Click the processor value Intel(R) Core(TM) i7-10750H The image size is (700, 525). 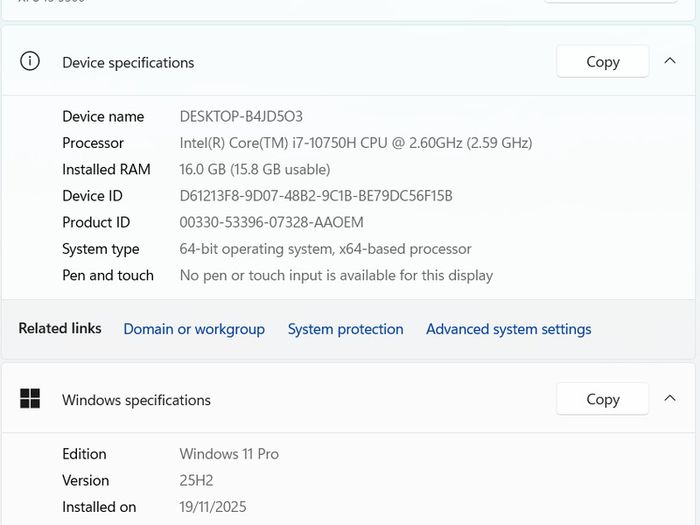tap(356, 143)
